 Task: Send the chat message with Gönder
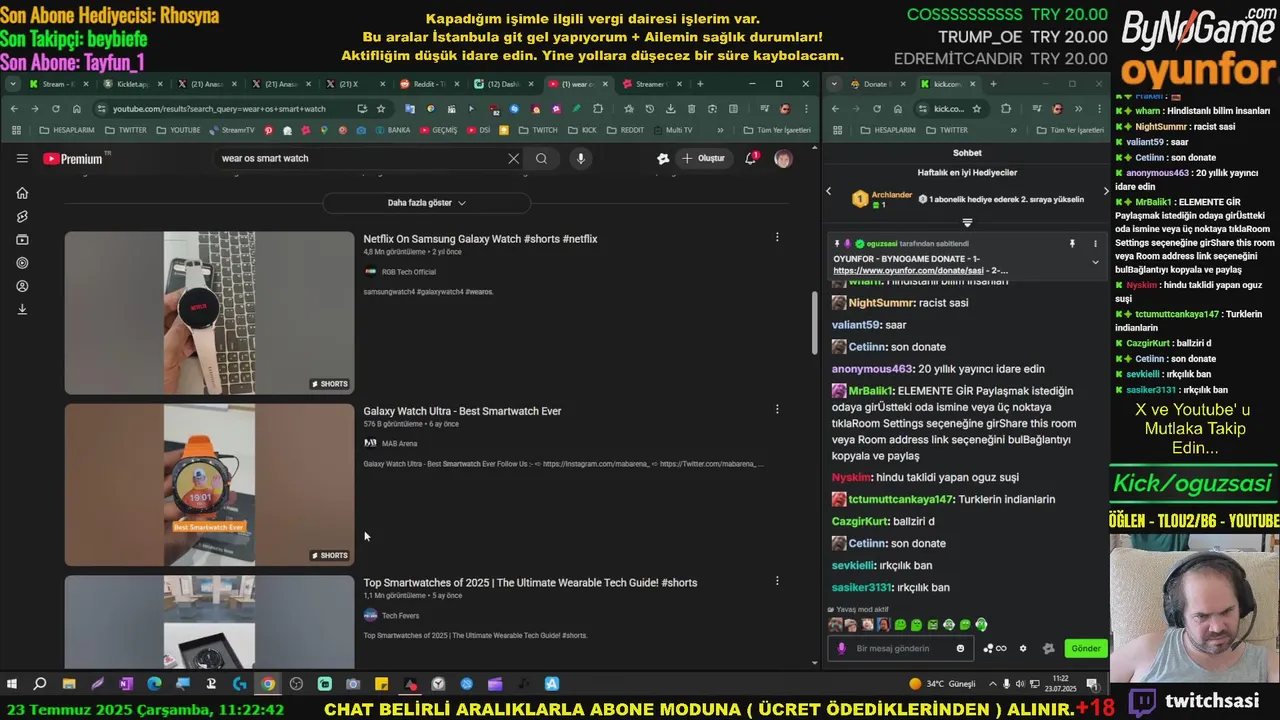tap(1086, 648)
